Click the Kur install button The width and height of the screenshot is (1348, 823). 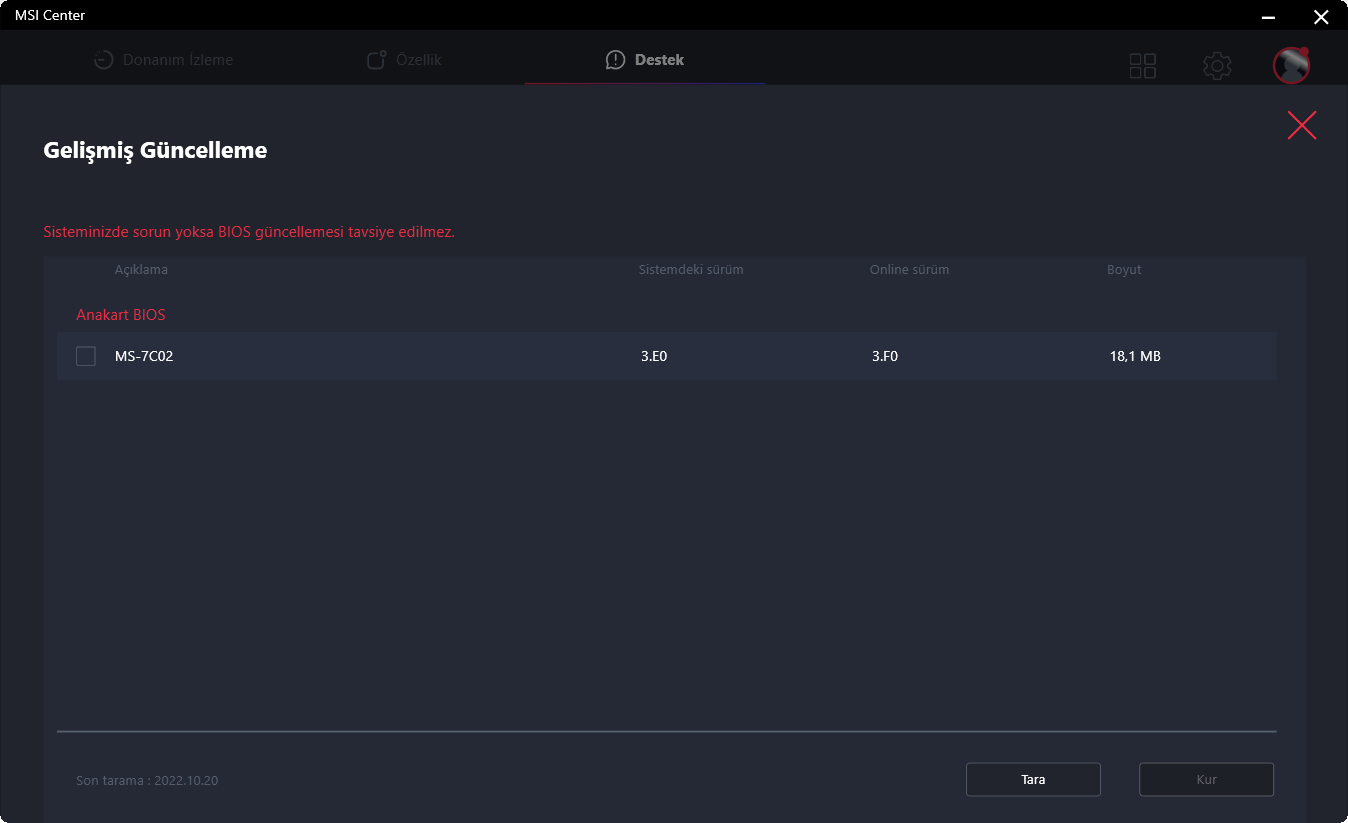(x=1206, y=779)
